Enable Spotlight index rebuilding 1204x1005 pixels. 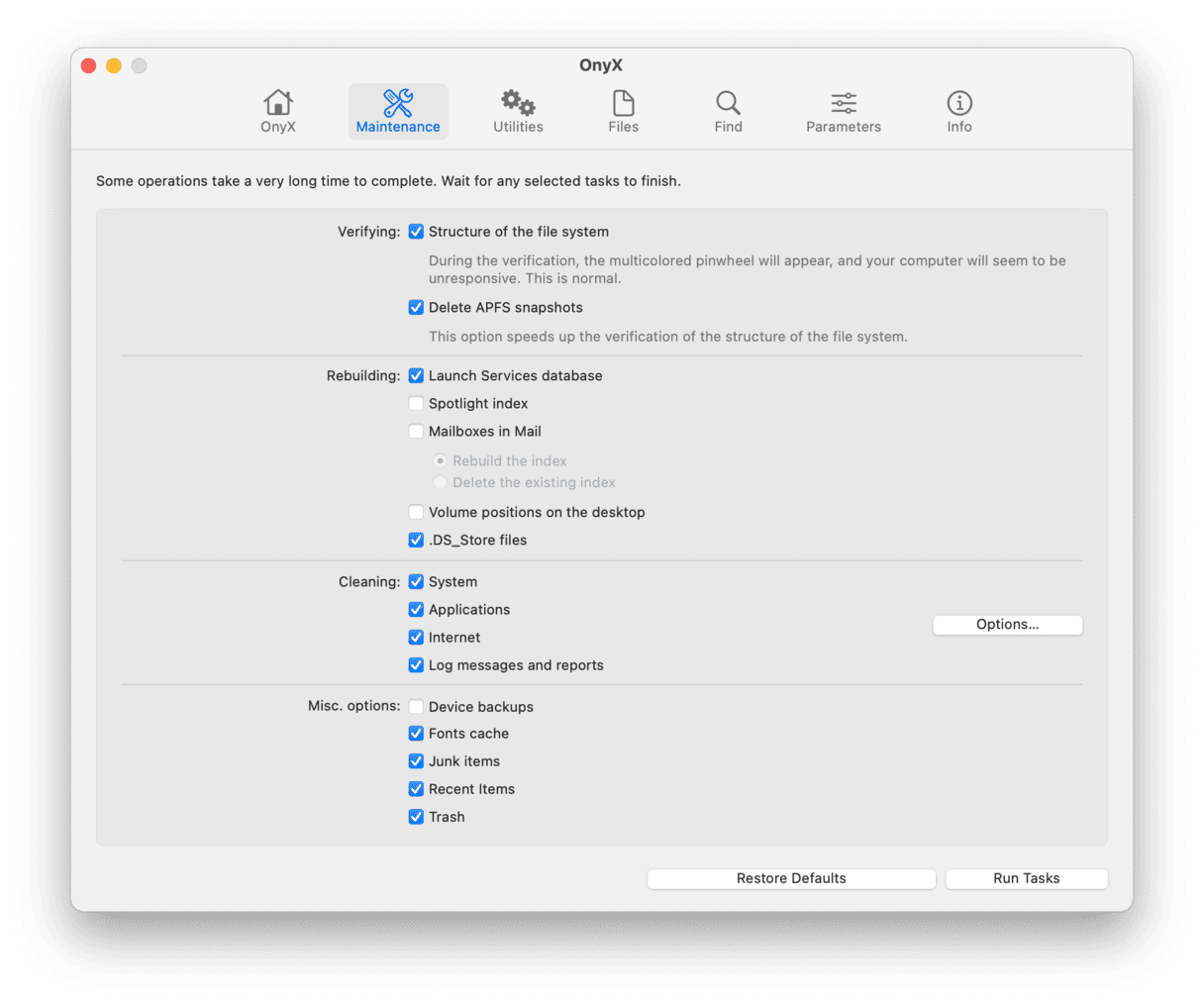tap(416, 404)
